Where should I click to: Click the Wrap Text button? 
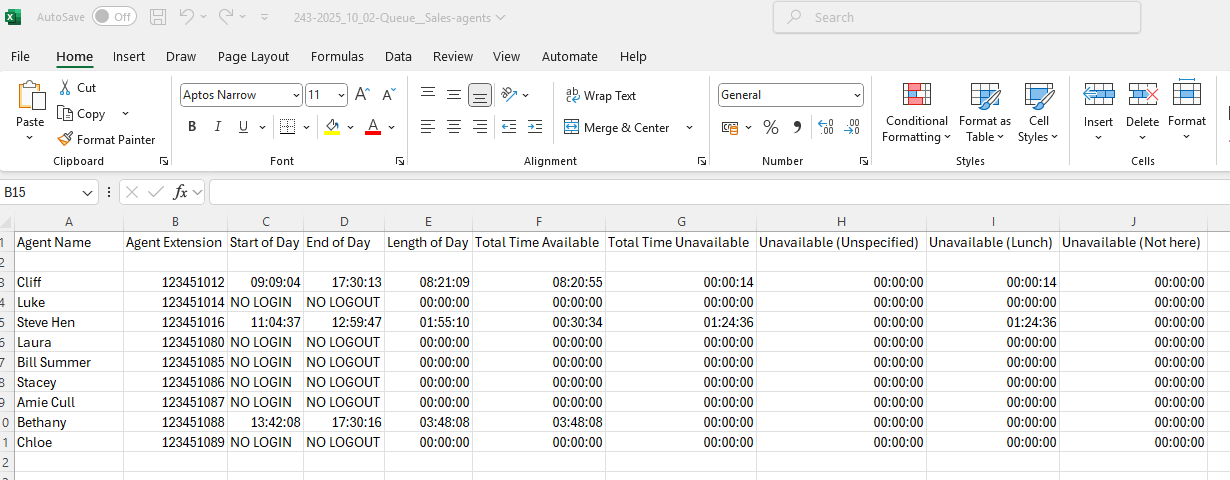point(600,96)
